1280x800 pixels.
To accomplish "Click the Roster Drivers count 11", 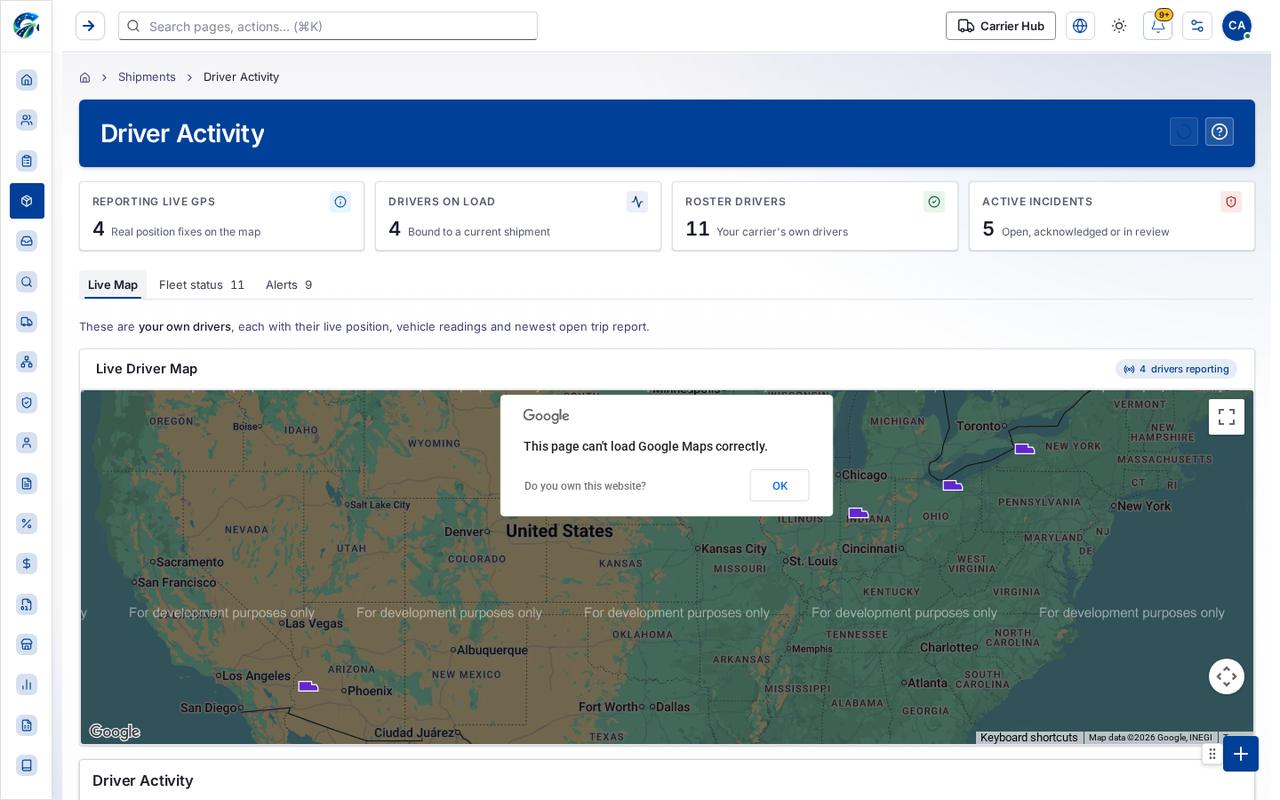I will [697, 229].
